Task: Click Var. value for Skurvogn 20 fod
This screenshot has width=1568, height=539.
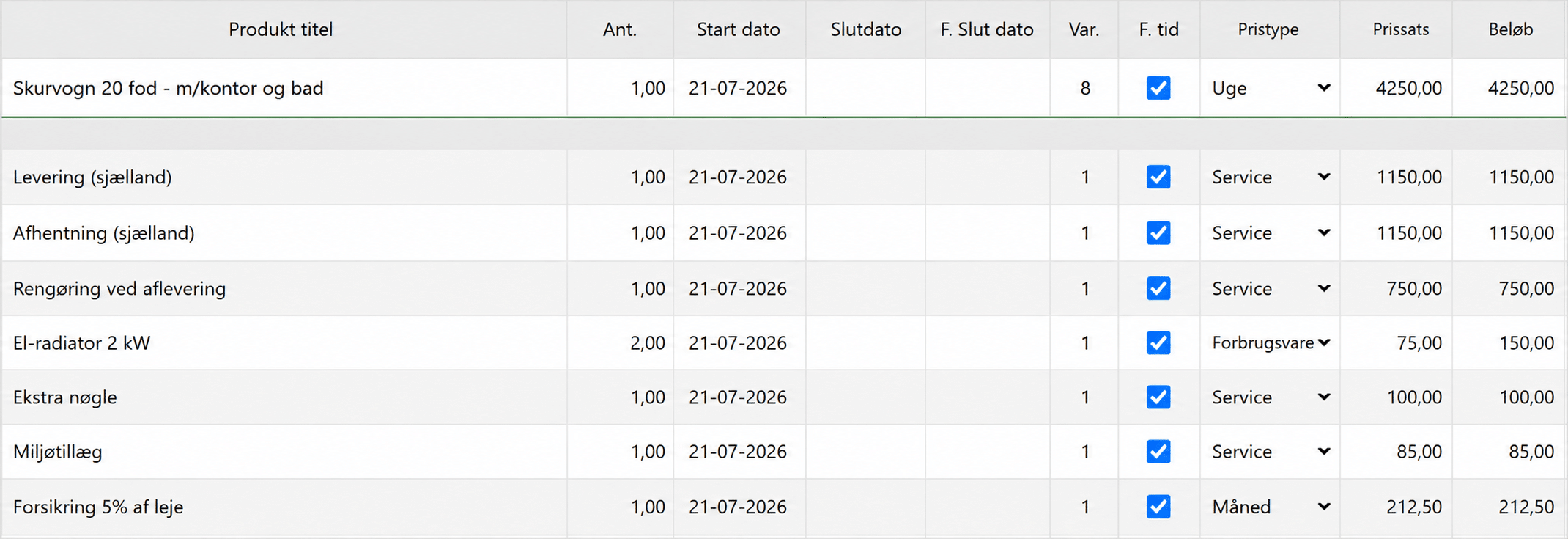Action: tap(1084, 88)
